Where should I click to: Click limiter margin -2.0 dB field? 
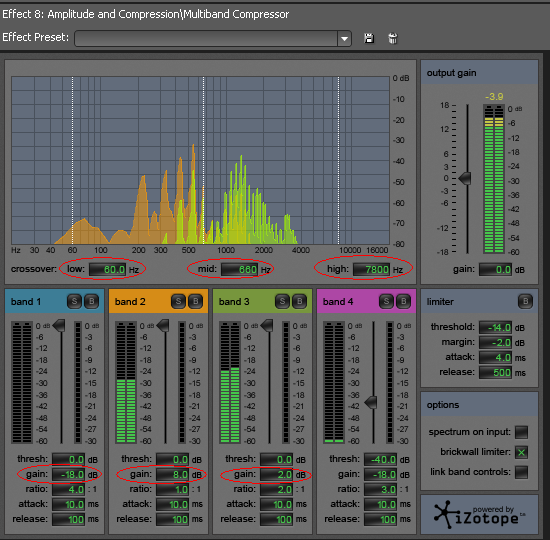(496, 342)
